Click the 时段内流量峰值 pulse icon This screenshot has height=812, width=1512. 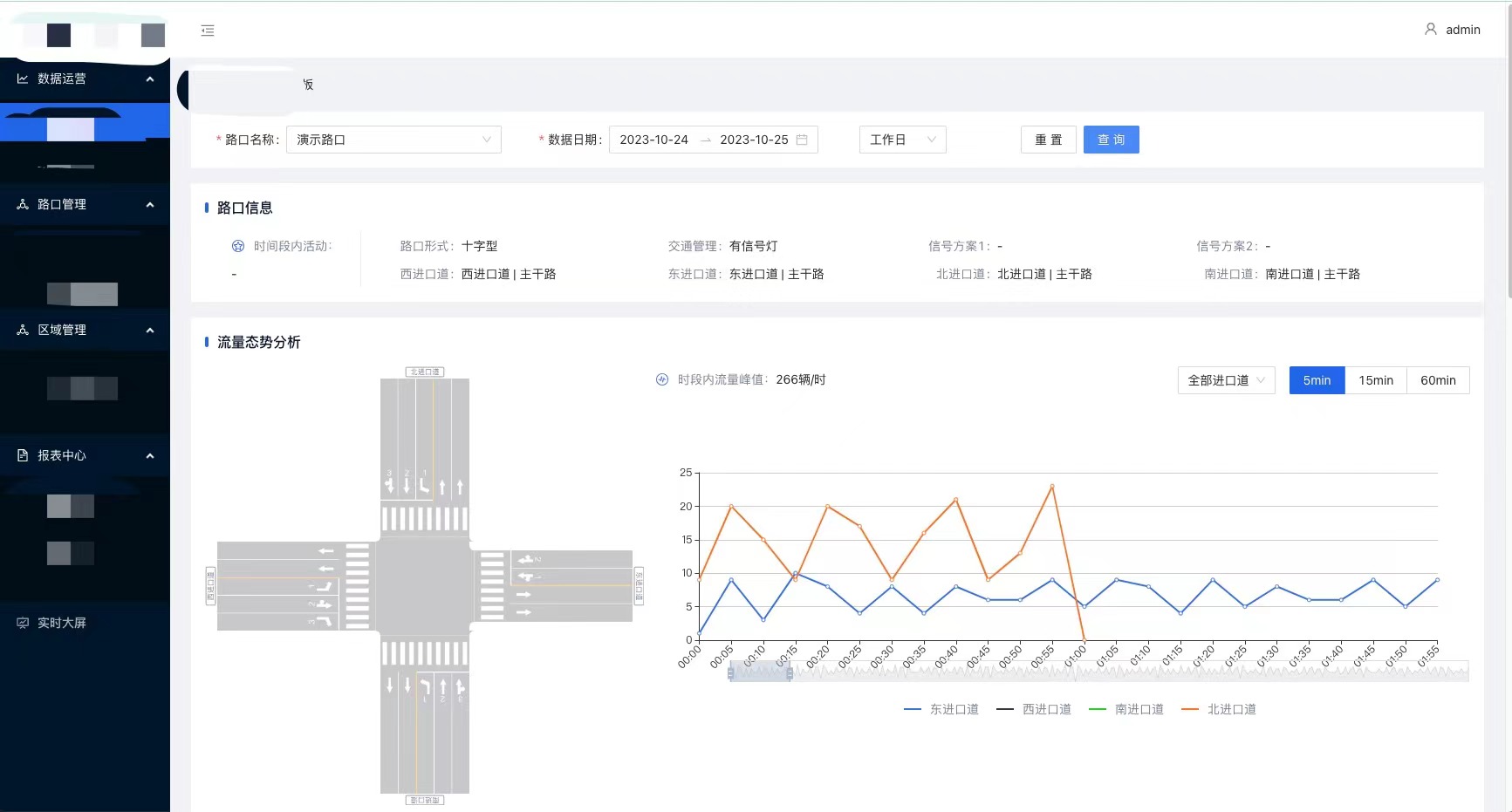(x=662, y=379)
